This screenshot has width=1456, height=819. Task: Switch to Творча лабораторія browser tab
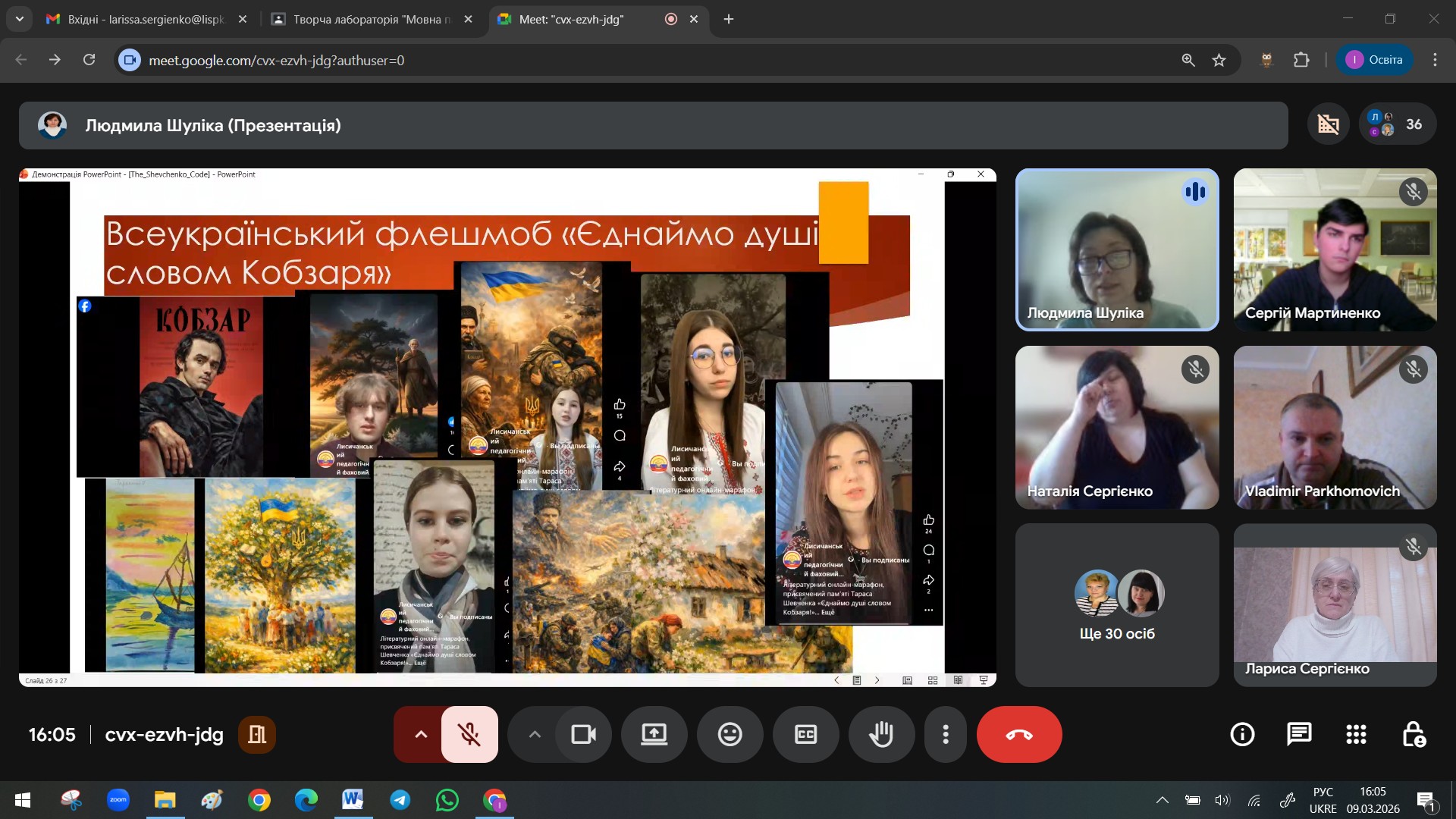tap(370, 19)
